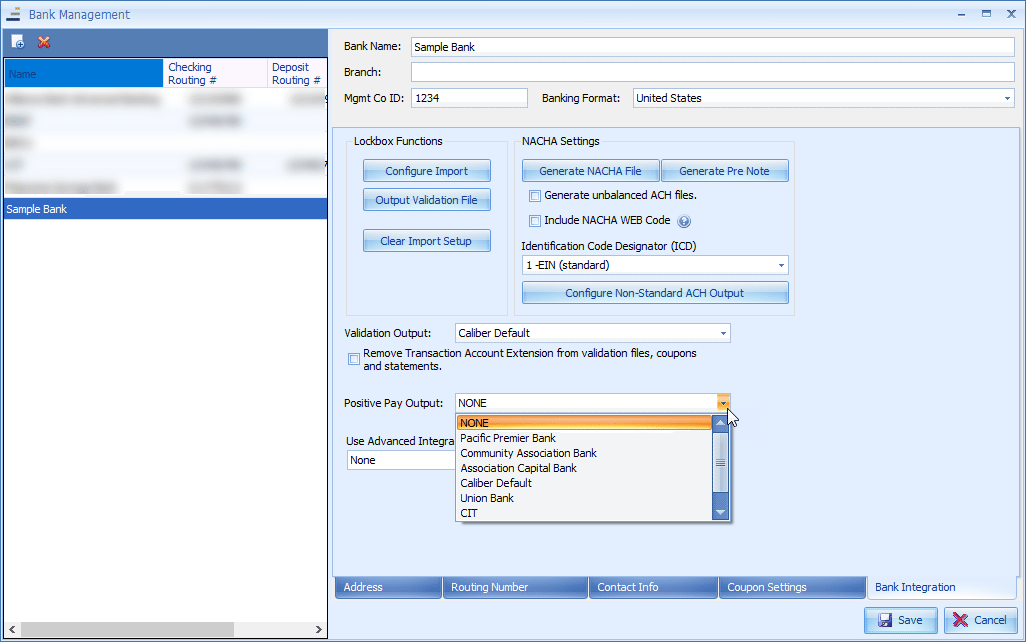Maximize the Bank Management window
Image resolution: width=1026 pixels, height=642 pixels.
click(986, 13)
